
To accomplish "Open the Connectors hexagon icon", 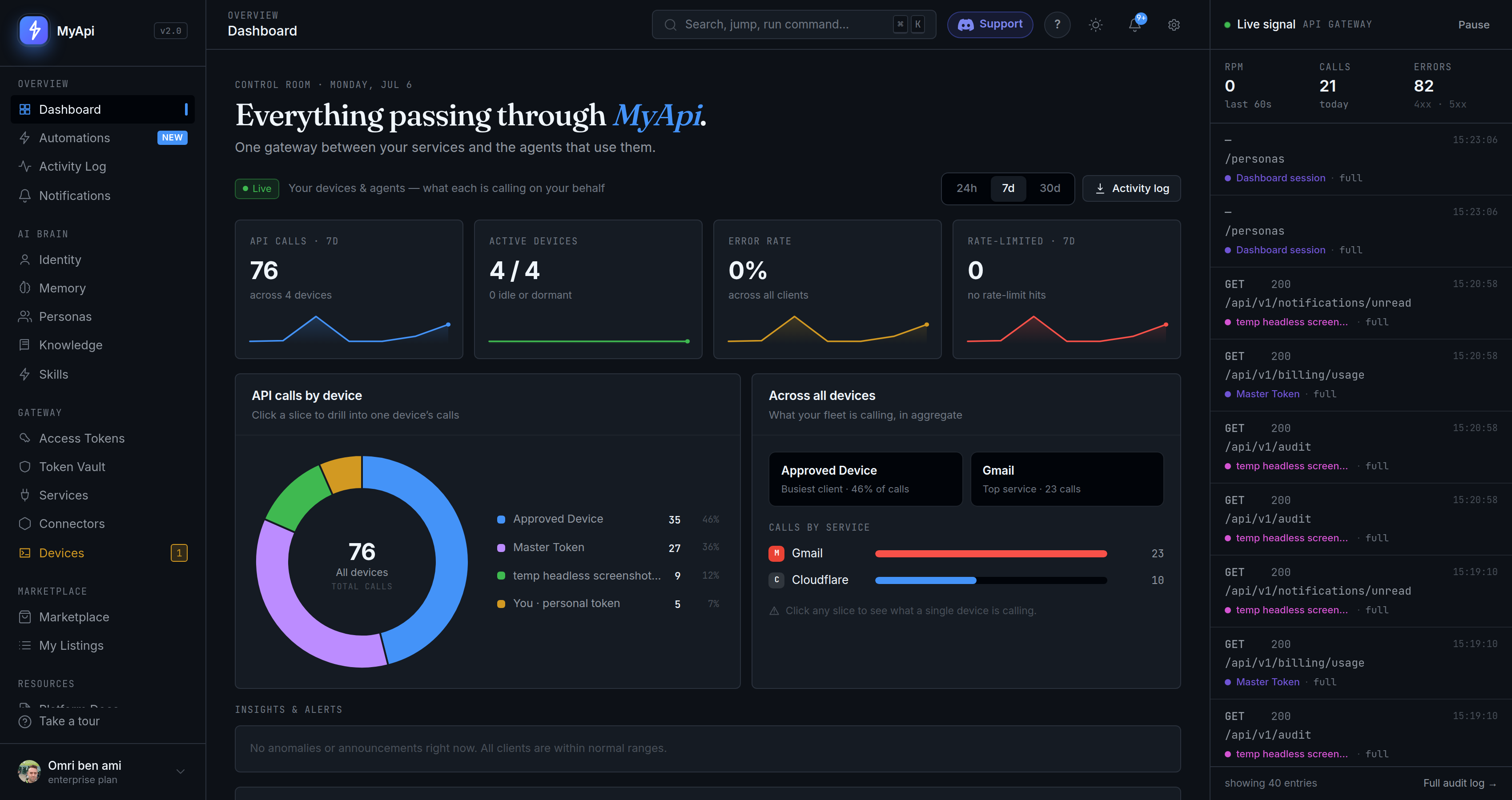I will coord(24,524).
